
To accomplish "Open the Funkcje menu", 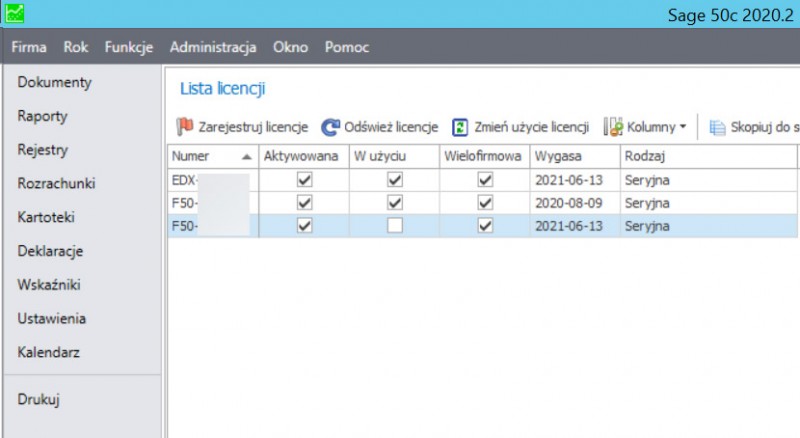I will (x=129, y=47).
